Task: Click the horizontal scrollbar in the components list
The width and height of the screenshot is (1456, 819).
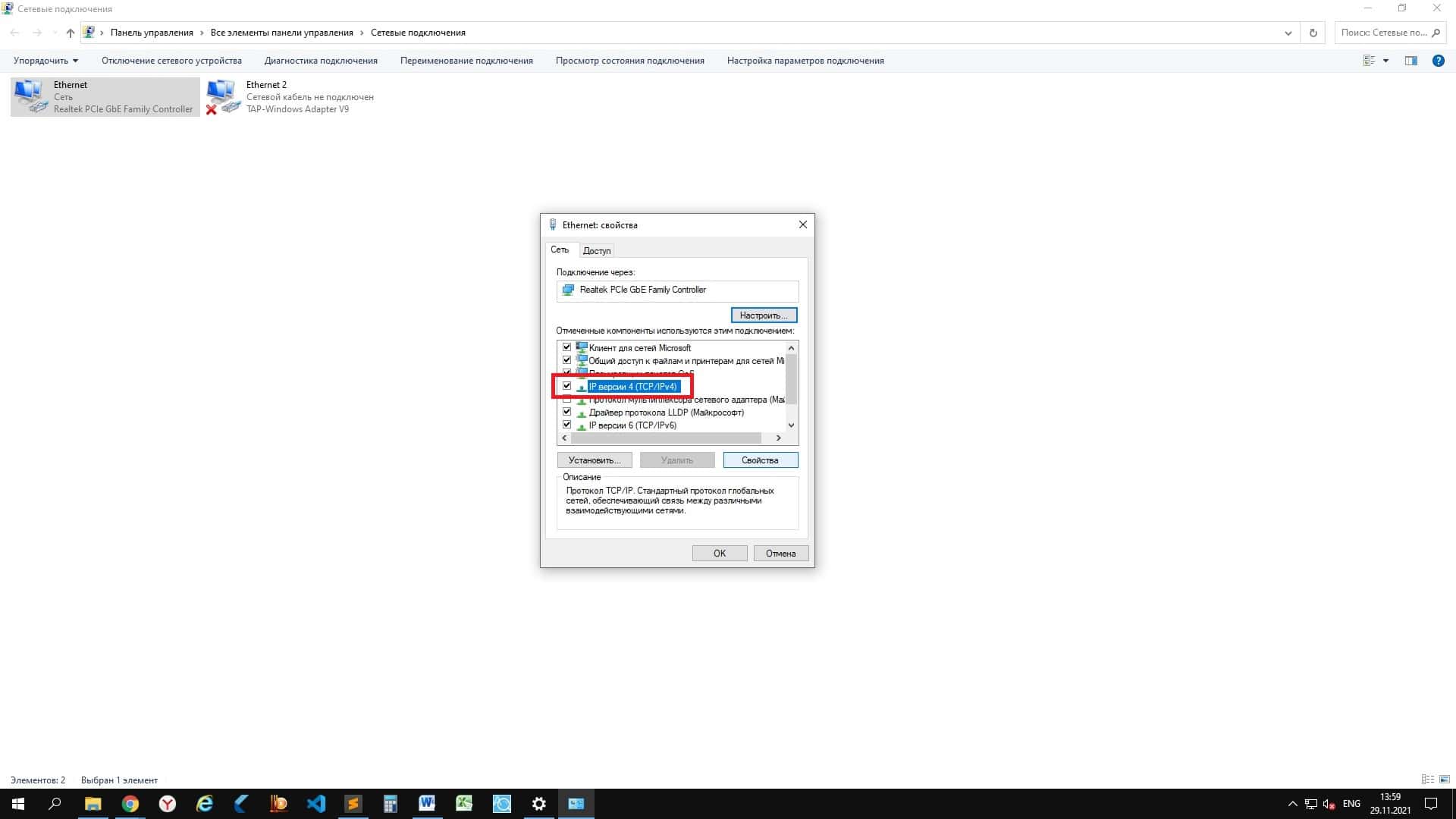Action: coord(666,438)
